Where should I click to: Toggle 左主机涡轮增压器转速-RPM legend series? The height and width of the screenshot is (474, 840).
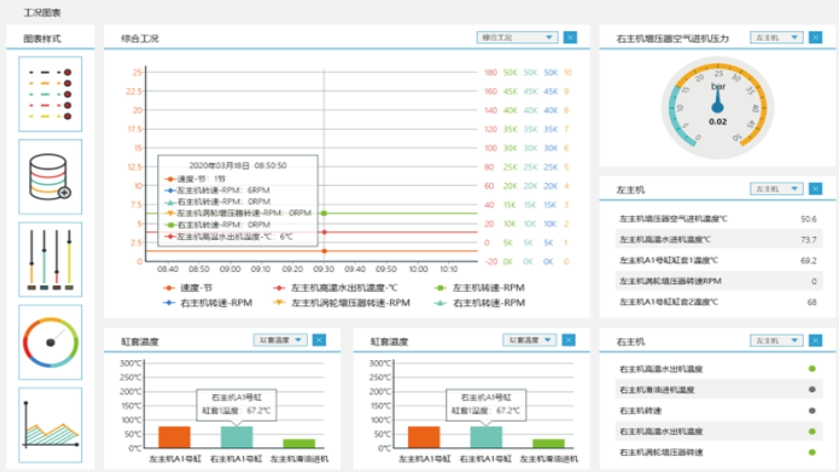342,301
